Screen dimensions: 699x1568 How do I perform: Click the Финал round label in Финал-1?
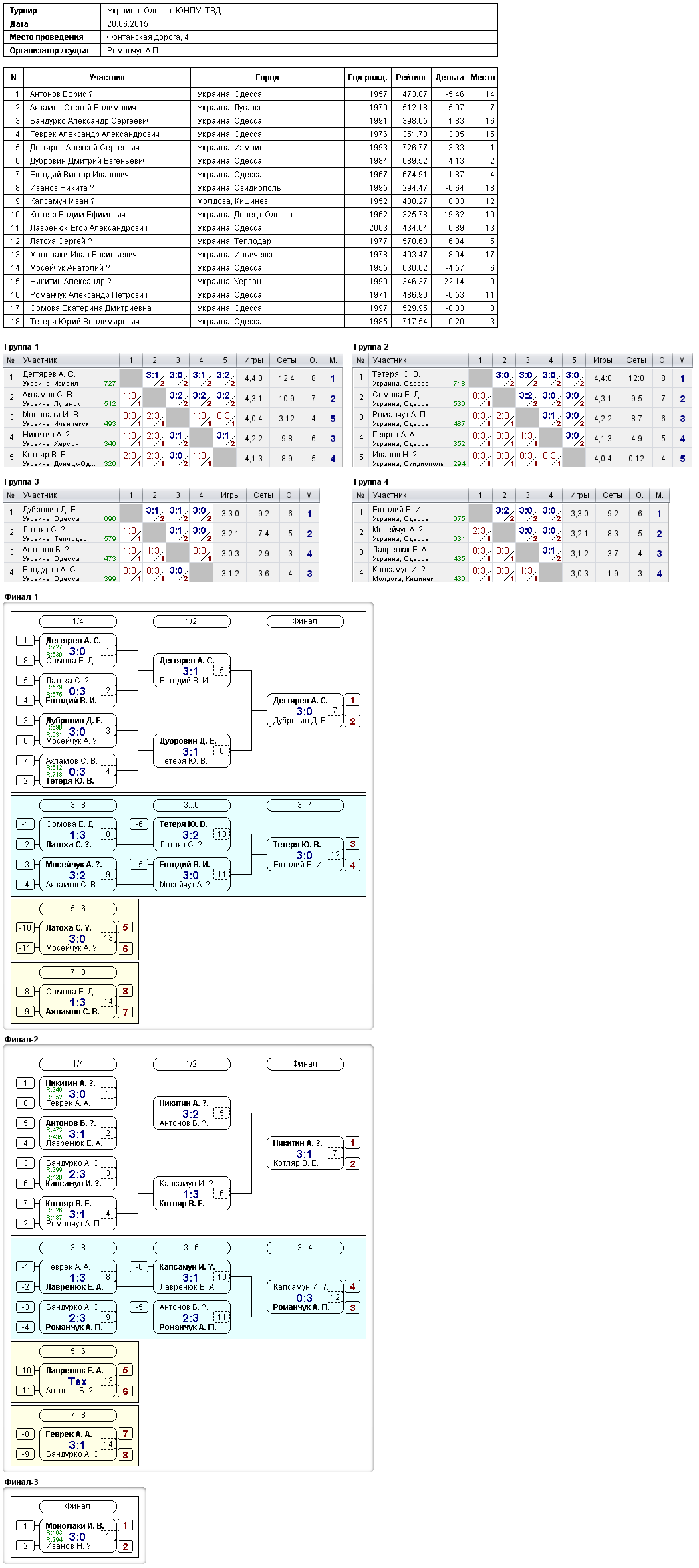305,621
